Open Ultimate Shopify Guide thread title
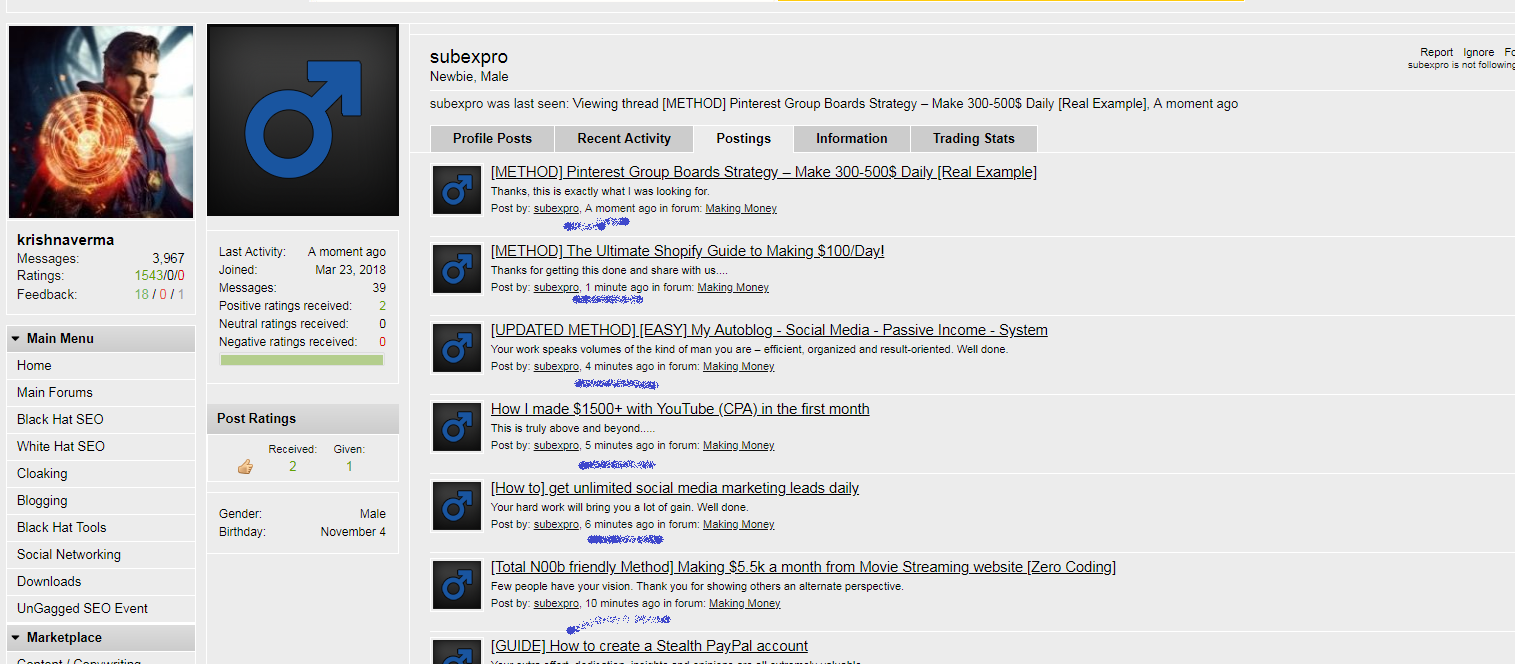This screenshot has height=664, width=1515. click(688, 251)
